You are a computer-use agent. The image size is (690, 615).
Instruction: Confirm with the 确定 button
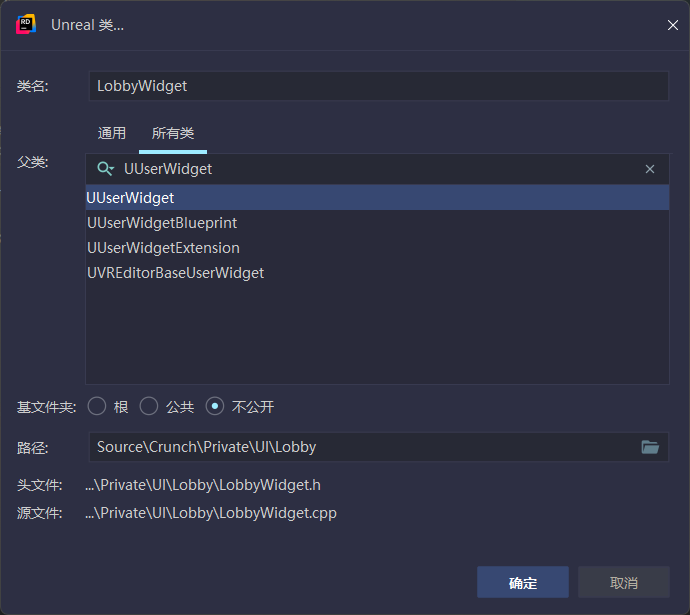click(x=523, y=582)
